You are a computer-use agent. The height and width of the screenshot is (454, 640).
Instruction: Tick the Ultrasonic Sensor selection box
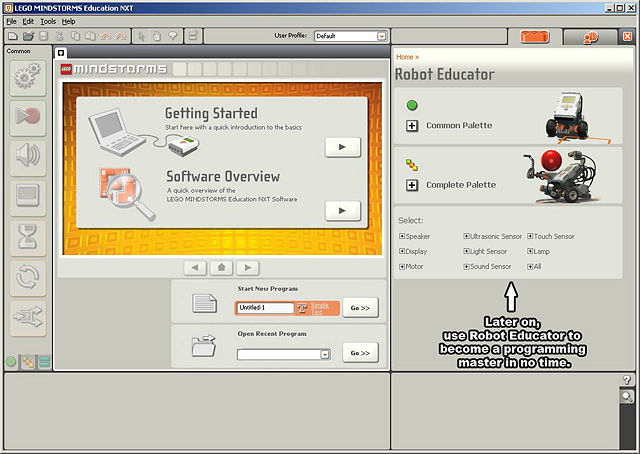(467, 236)
